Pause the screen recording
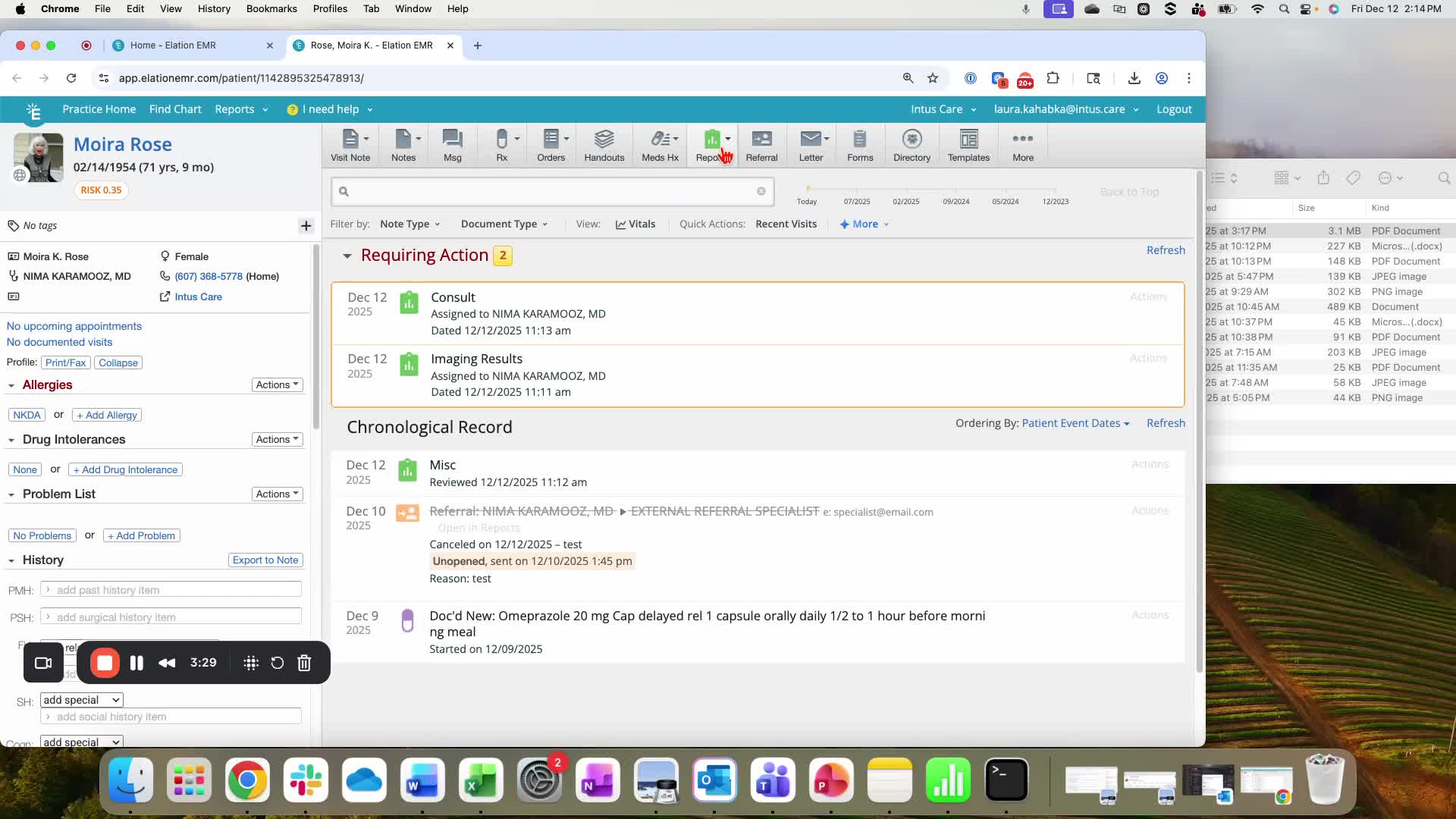Viewport: 1456px width, 819px height. (136, 663)
